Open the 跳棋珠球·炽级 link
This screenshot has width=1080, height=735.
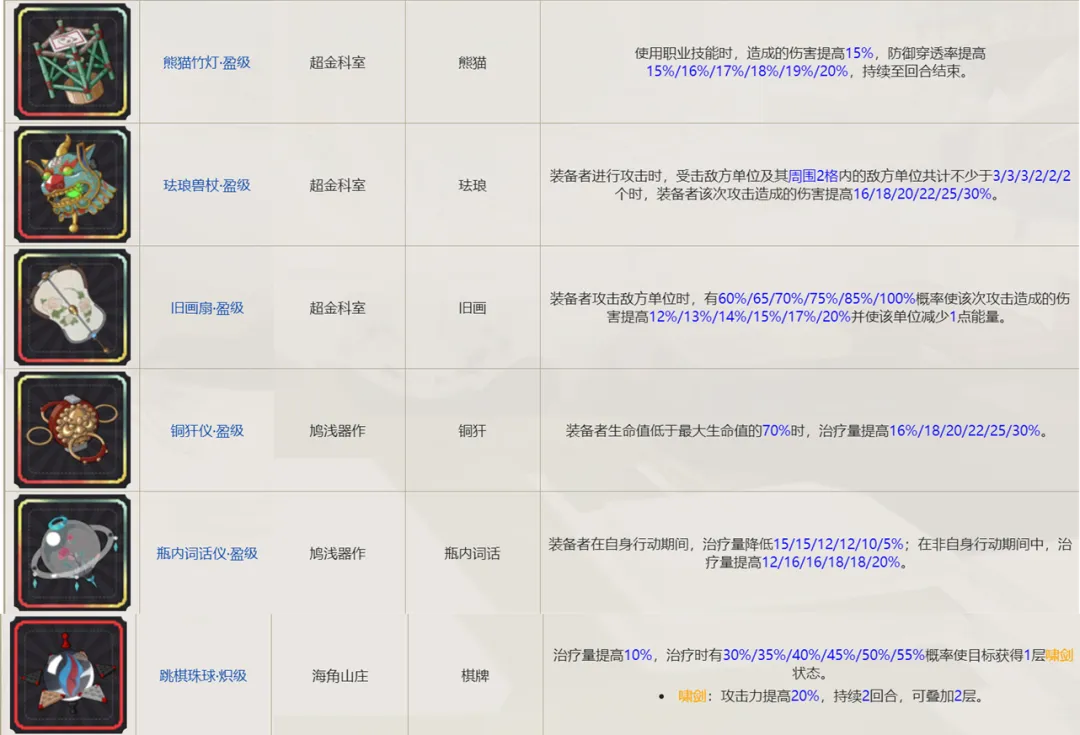[203, 675]
